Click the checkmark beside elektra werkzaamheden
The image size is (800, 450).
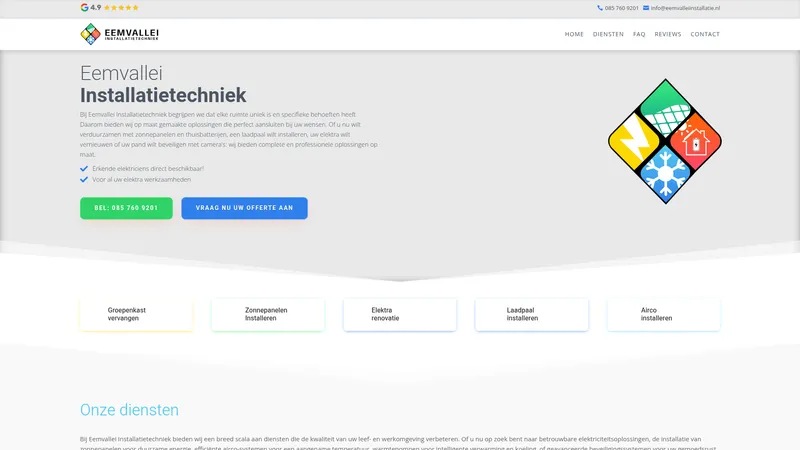click(x=84, y=180)
